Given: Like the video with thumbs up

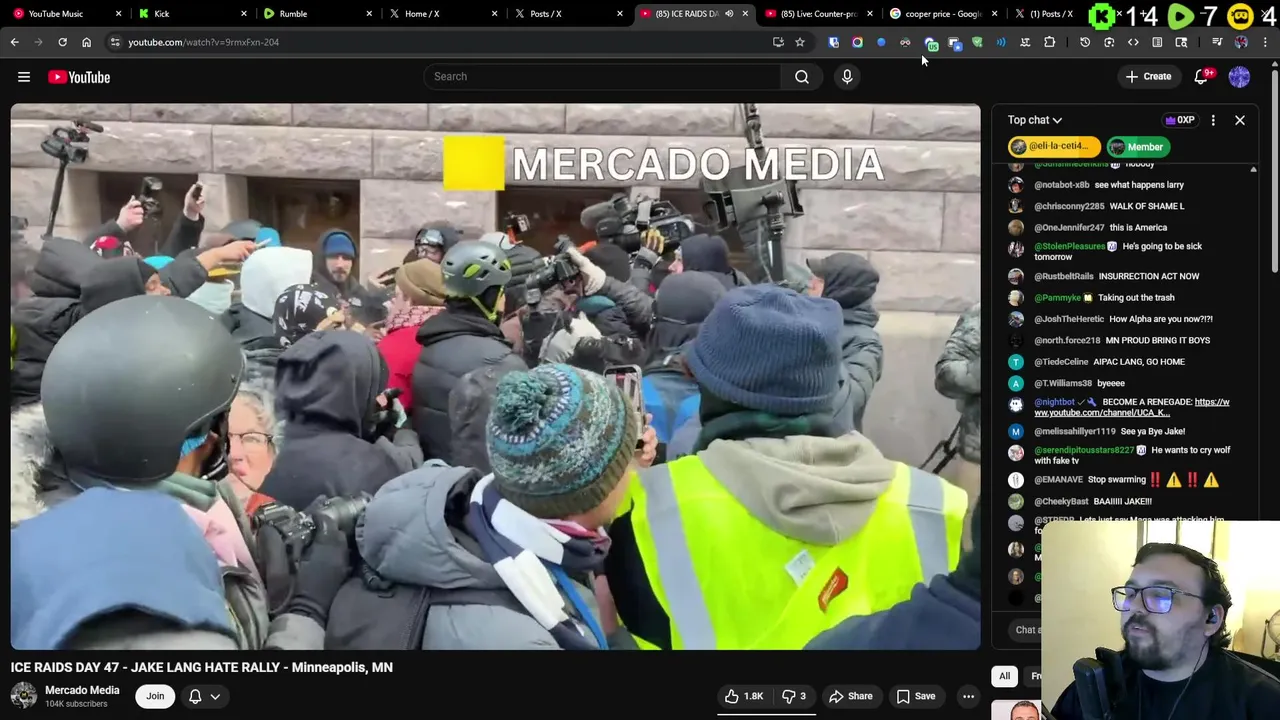Looking at the screenshot, I should click(744, 696).
